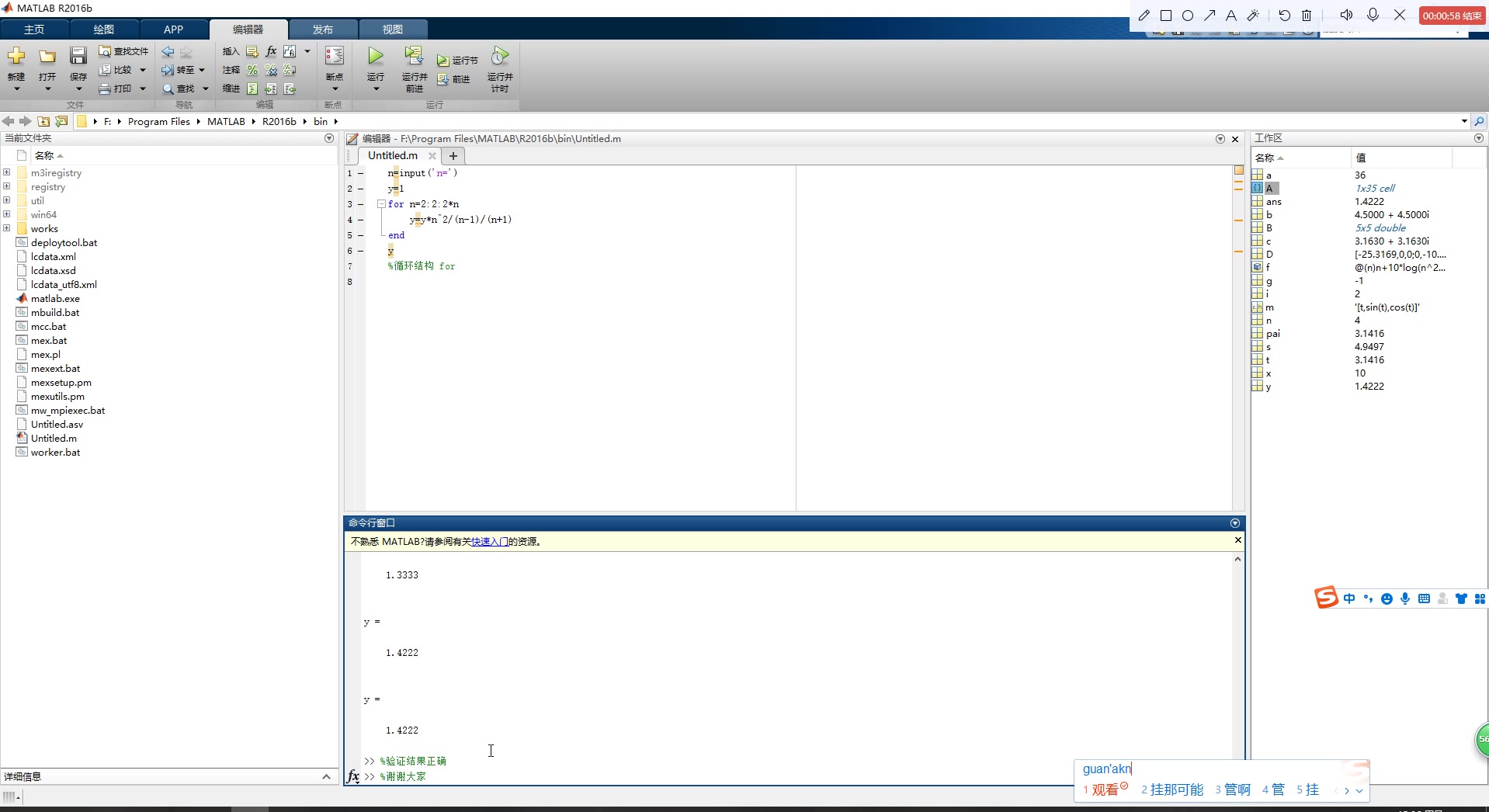Choose candidate 观看 in the IME popup
The image size is (1489, 812).
point(1105,789)
